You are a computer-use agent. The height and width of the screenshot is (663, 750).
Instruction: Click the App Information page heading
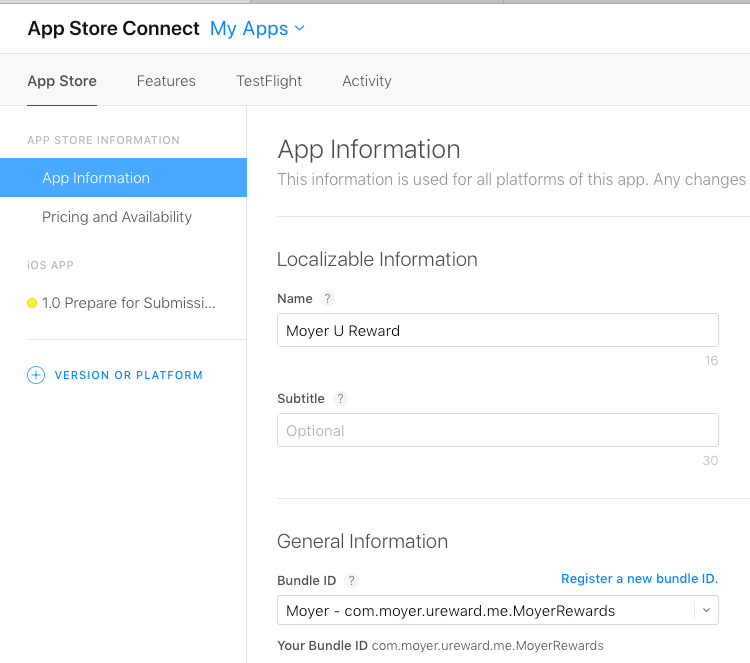[x=369, y=149]
